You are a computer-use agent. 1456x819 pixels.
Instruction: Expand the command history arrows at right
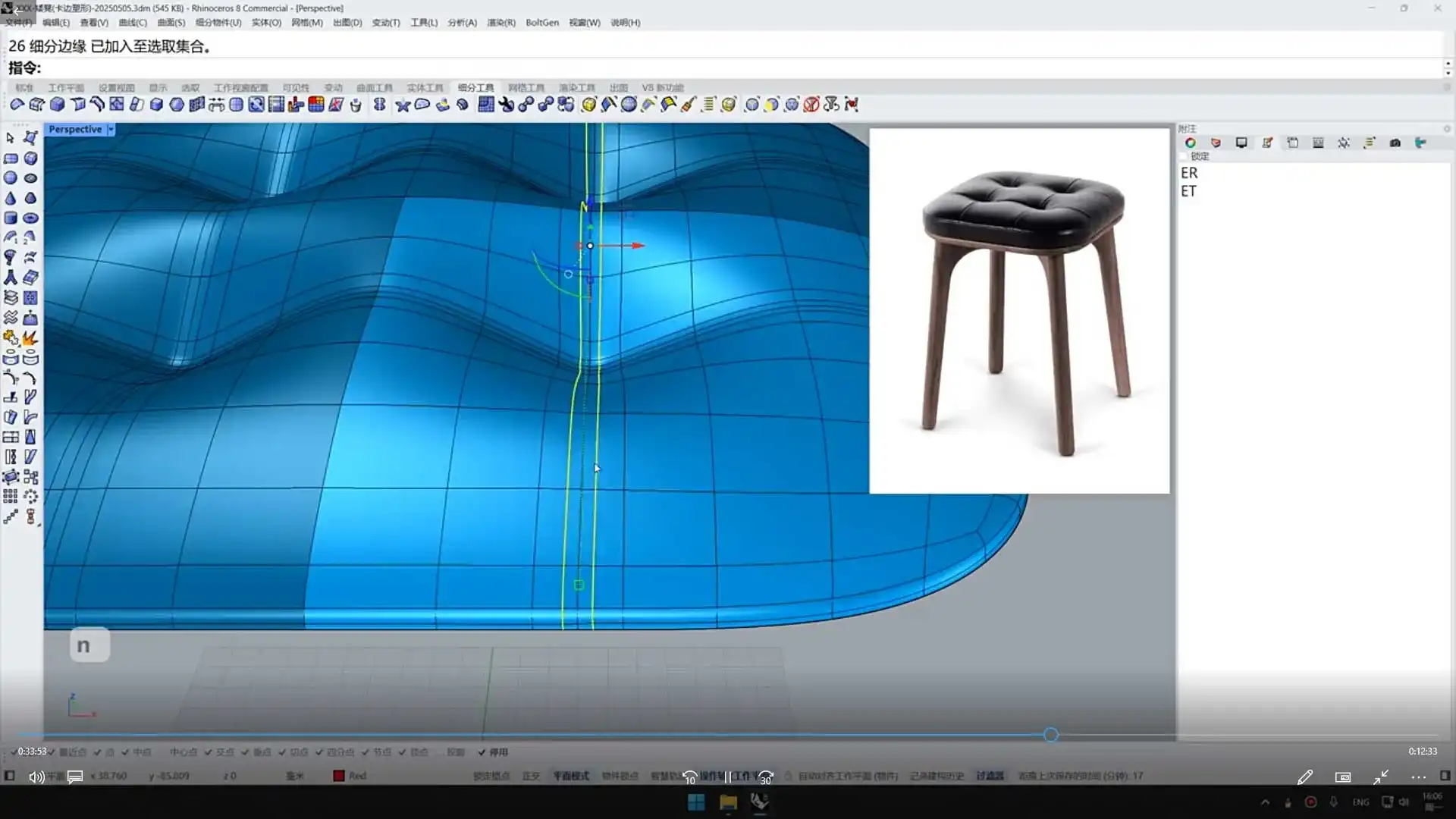point(1448,68)
